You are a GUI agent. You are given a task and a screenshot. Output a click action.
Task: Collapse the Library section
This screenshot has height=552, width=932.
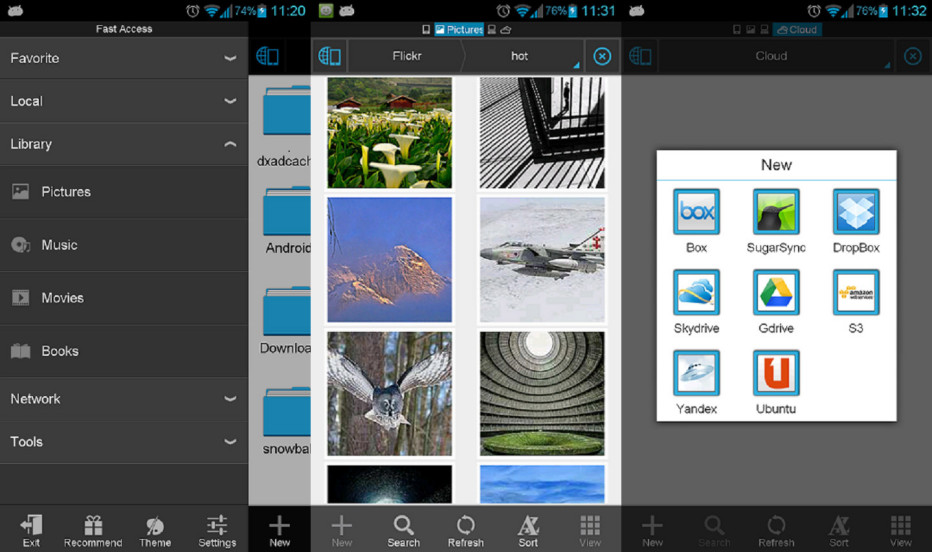tap(123, 144)
